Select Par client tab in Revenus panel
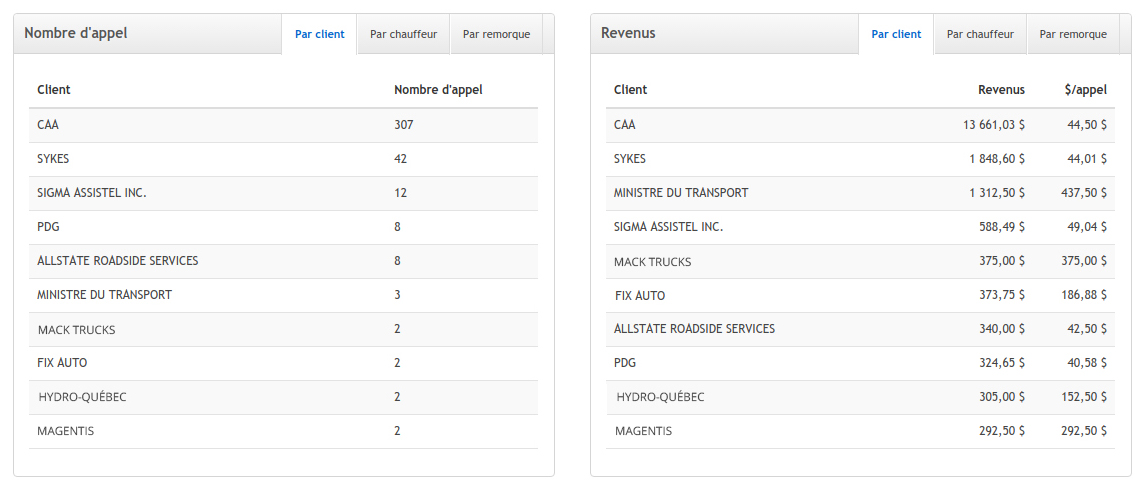Viewport: 1147px width, 494px height. pyautogui.click(x=896, y=34)
